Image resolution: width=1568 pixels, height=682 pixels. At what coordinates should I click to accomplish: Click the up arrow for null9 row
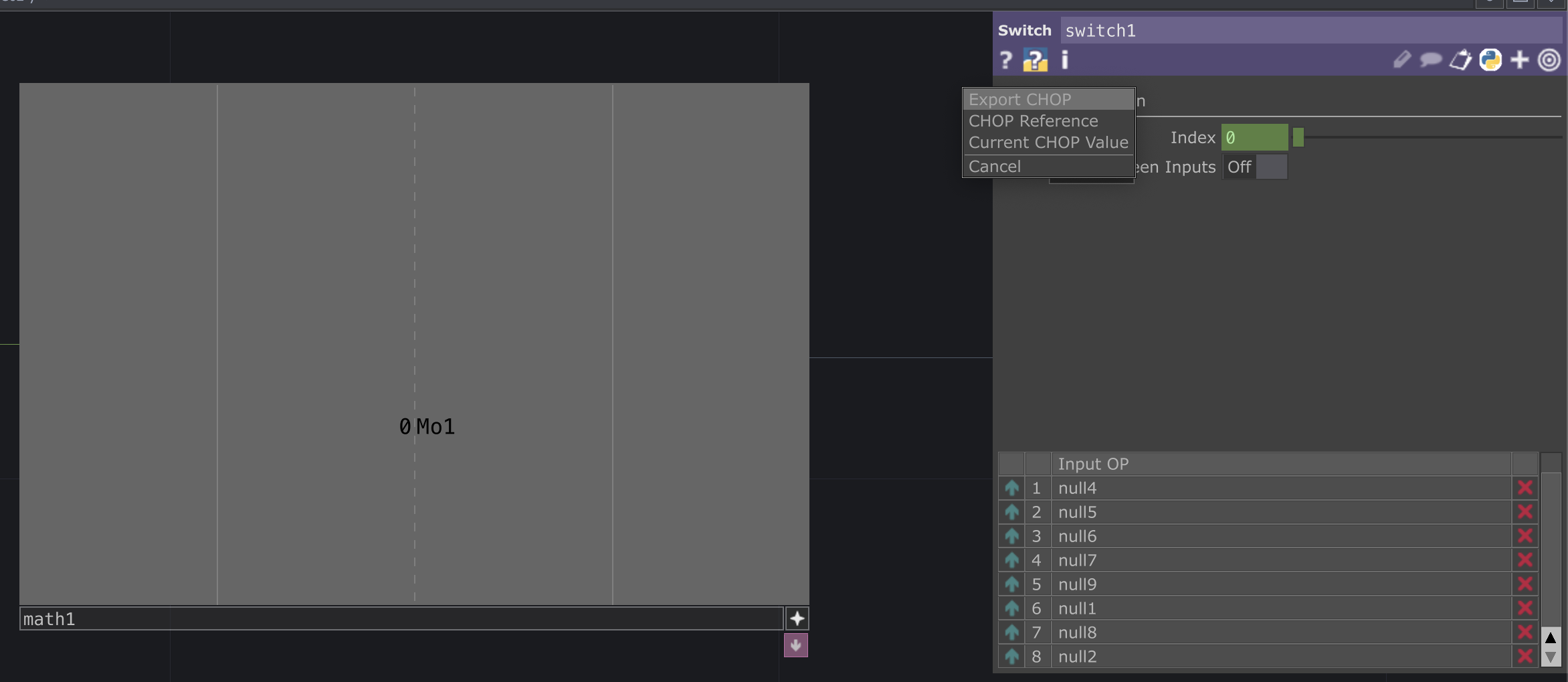coord(1011,584)
